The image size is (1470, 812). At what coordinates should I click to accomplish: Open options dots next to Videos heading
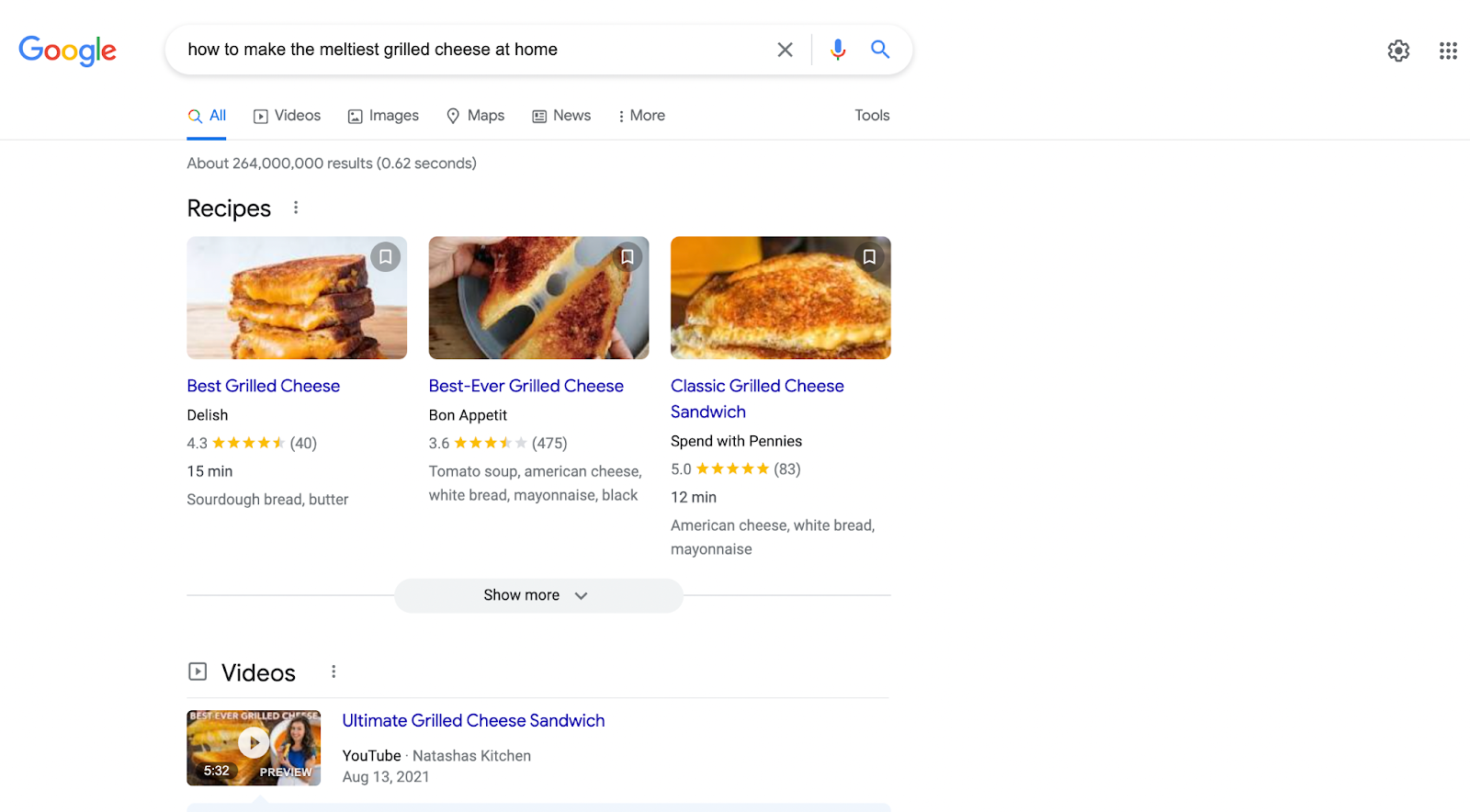click(x=334, y=672)
